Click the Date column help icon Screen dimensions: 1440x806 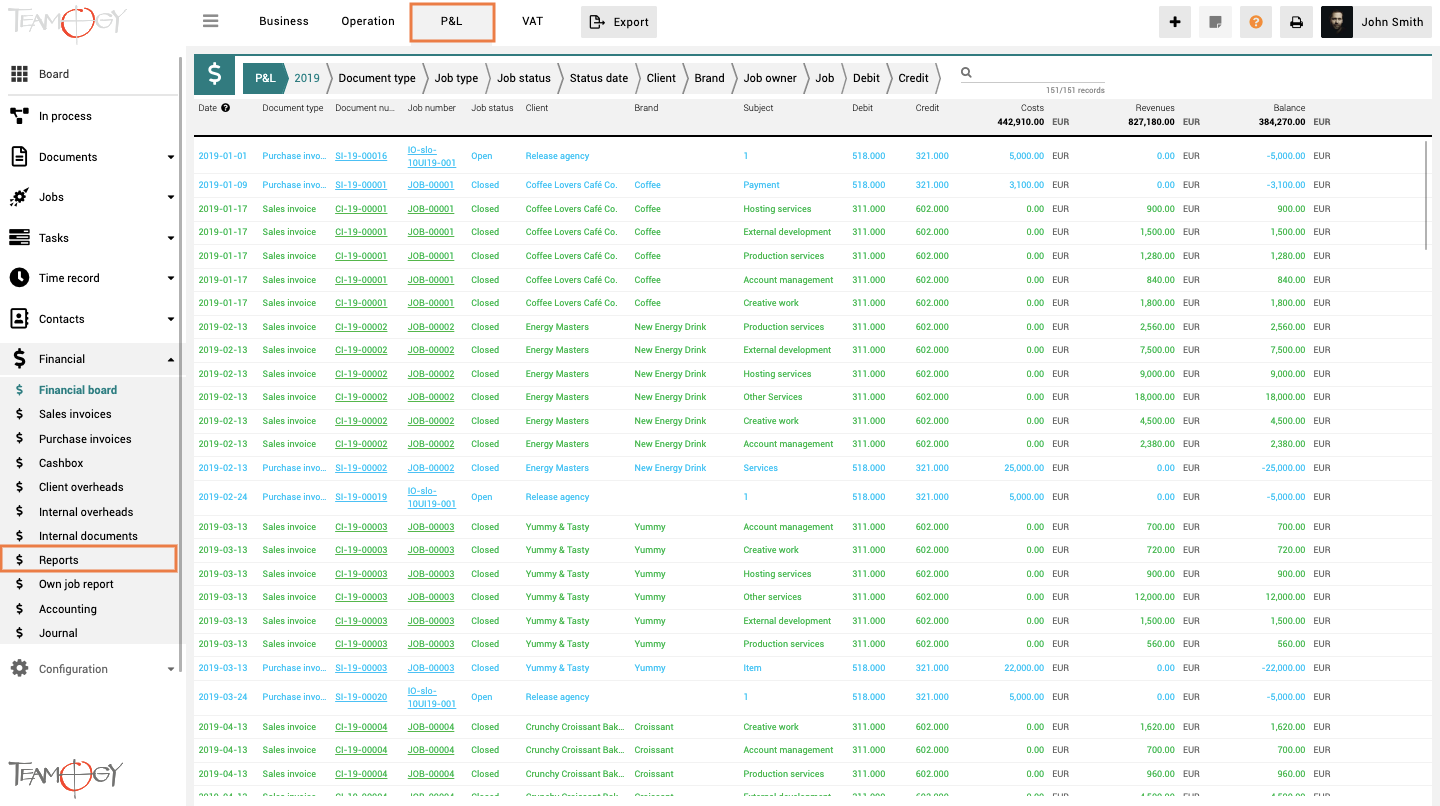point(226,108)
